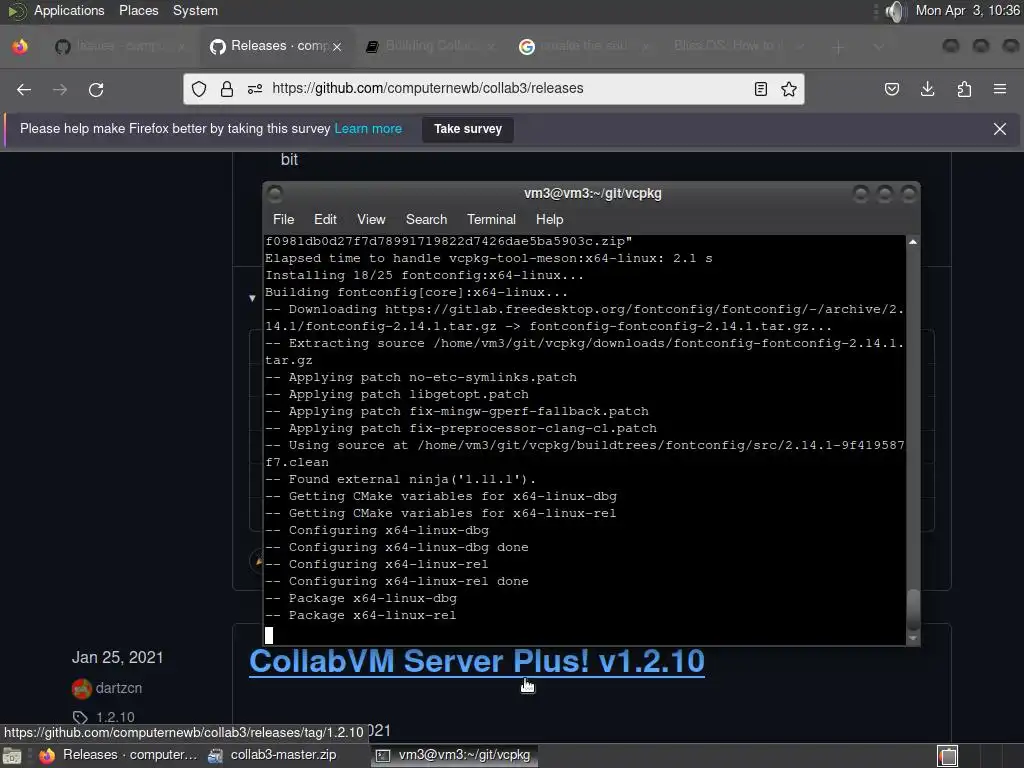Click the tag icon beside 1.2.10
The height and width of the screenshot is (768, 1024).
point(80,717)
